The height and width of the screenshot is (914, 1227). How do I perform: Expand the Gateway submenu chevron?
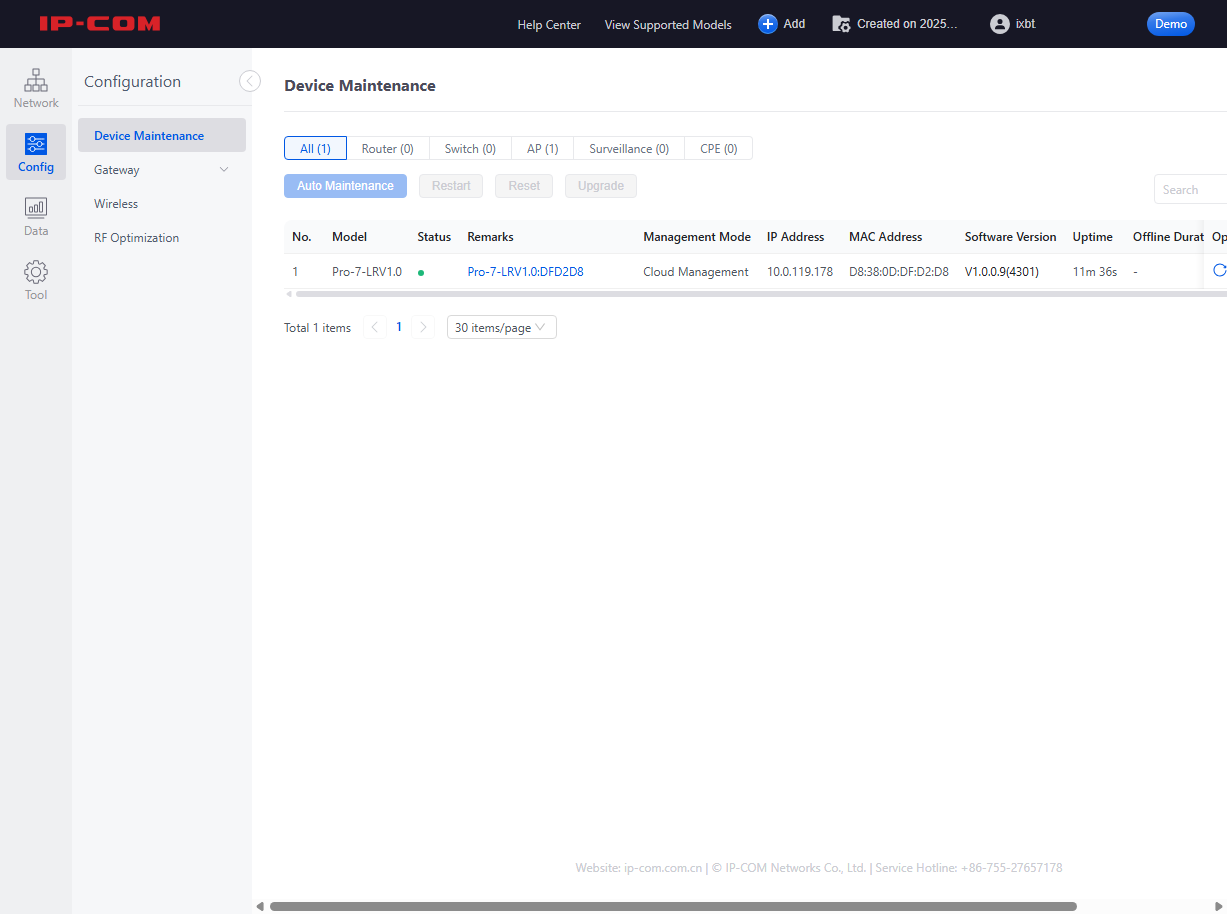tap(224, 170)
